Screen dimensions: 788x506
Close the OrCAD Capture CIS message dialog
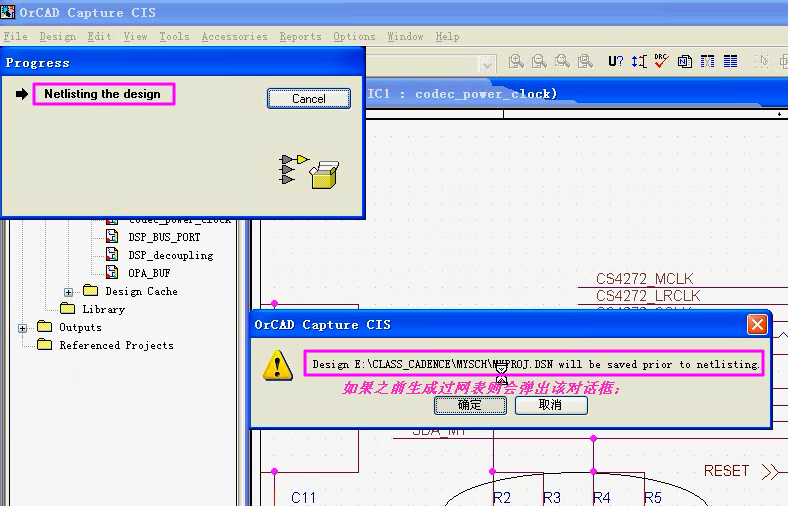point(757,325)
